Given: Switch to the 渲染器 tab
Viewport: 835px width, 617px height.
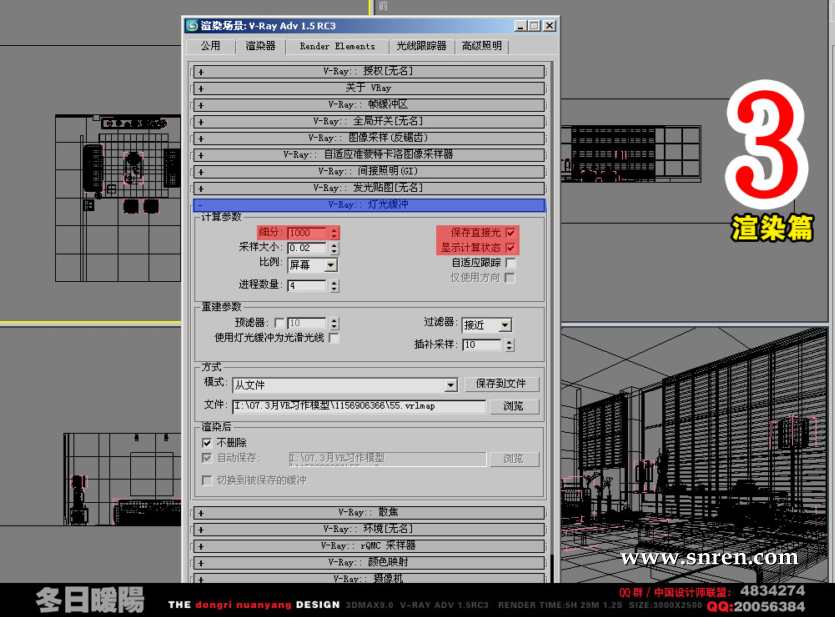Looking at the screenshot, I should 260,46.
